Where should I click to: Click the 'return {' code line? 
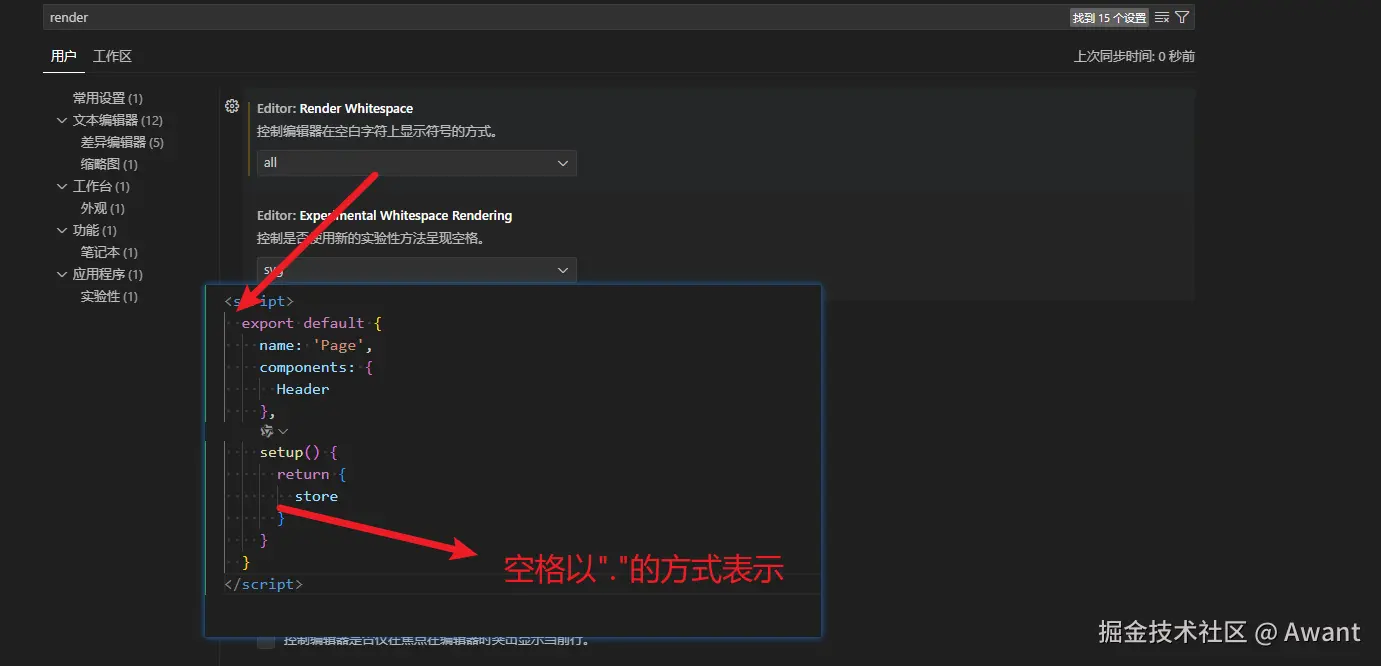tap(311, 474)
